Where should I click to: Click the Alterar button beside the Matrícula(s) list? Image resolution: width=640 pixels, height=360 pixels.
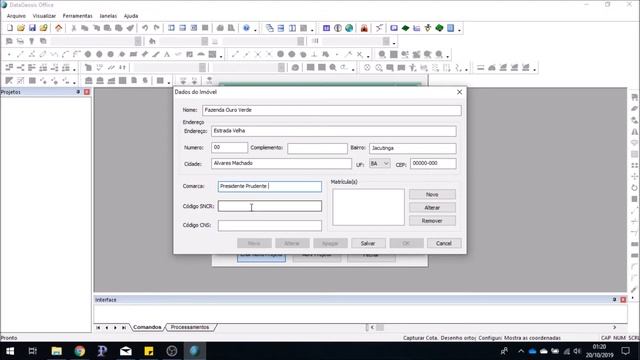pos(432,208)
